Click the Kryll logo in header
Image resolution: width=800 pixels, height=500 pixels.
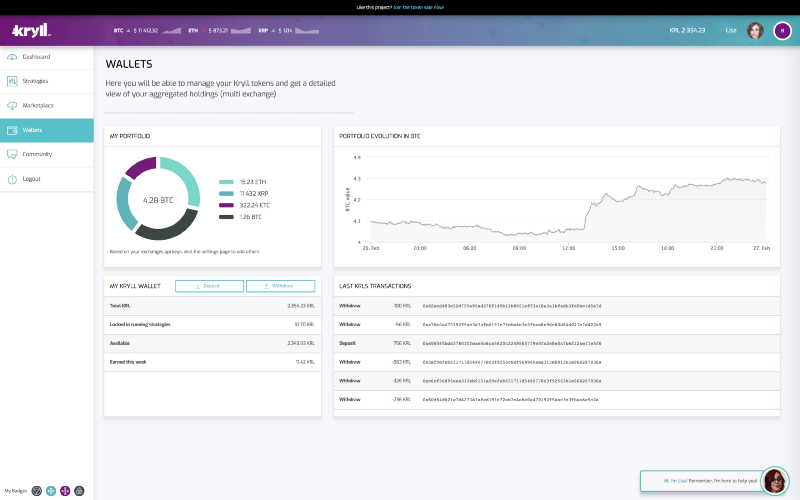tap(31, 31)
